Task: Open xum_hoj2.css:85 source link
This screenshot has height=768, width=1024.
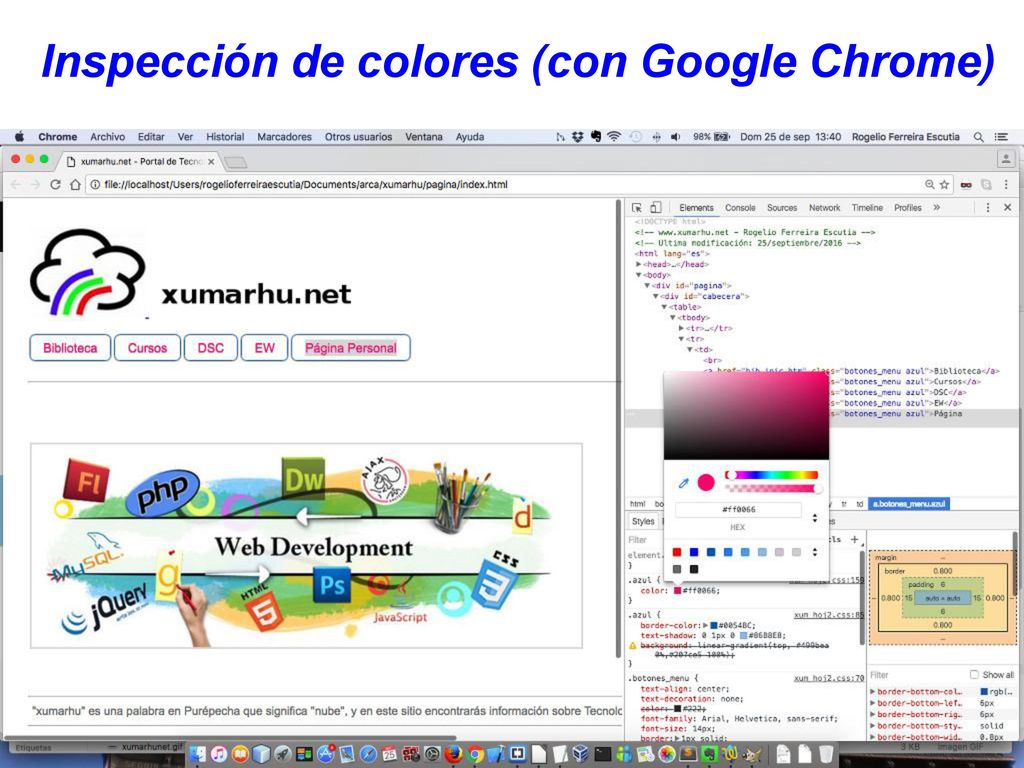Action: tap(829, 615)
